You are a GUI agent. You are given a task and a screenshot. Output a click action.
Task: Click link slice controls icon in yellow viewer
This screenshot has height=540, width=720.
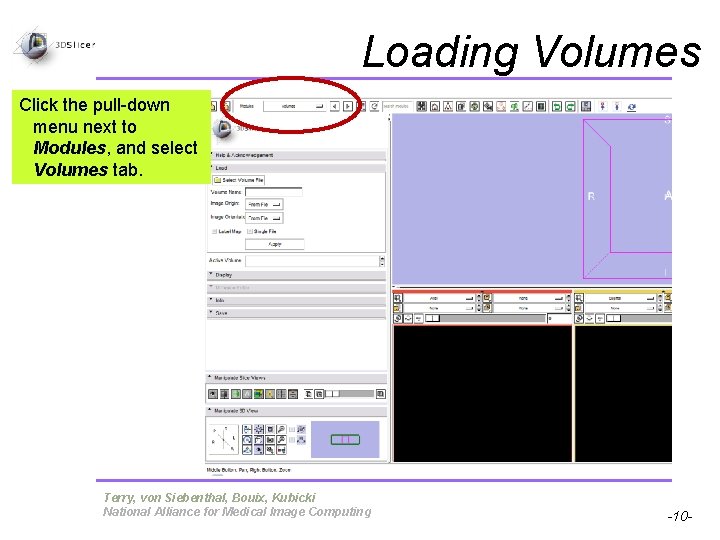point(579,318)
